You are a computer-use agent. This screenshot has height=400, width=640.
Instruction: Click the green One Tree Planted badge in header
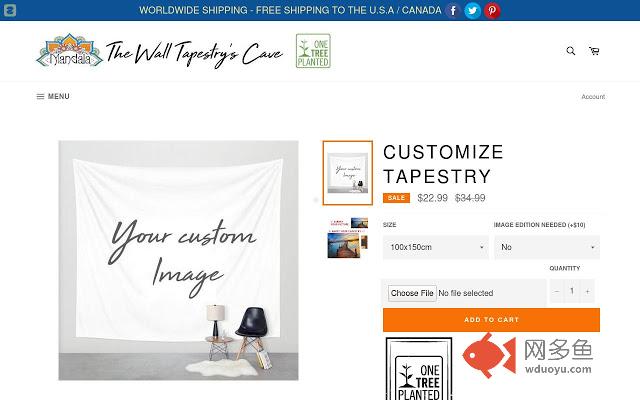(x=313, y=51)
